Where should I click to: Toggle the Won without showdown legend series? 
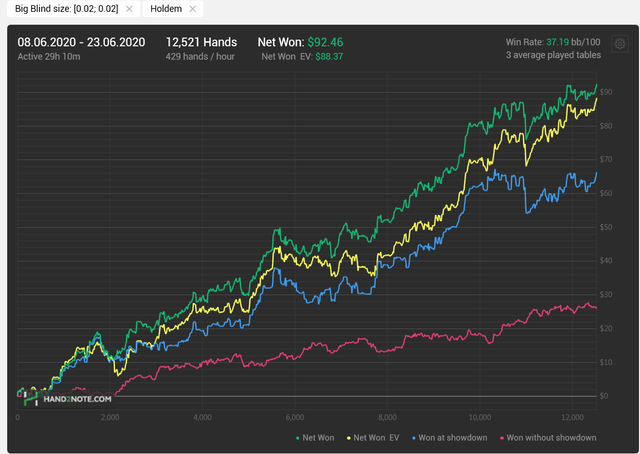point(548,438)
